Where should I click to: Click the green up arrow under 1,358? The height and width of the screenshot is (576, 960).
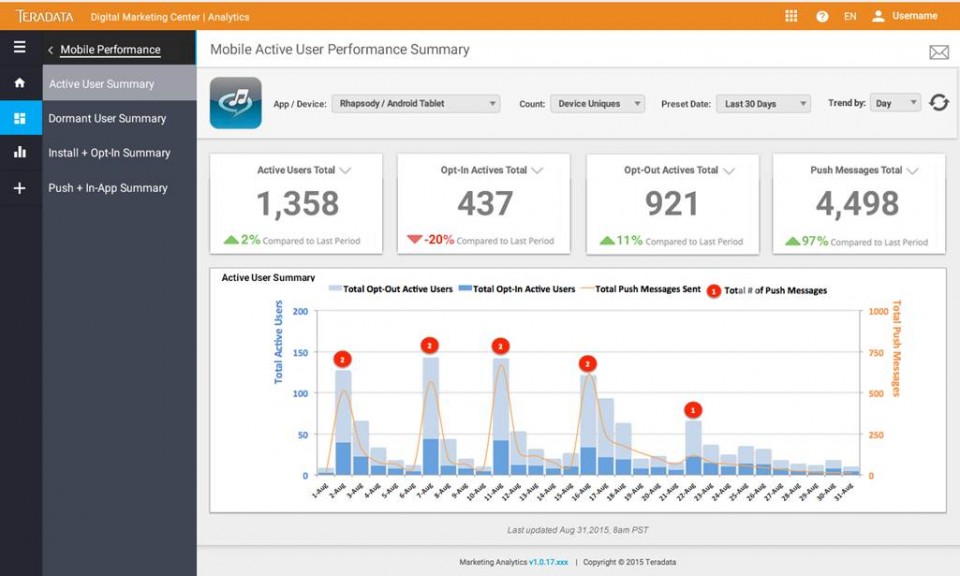231,239
